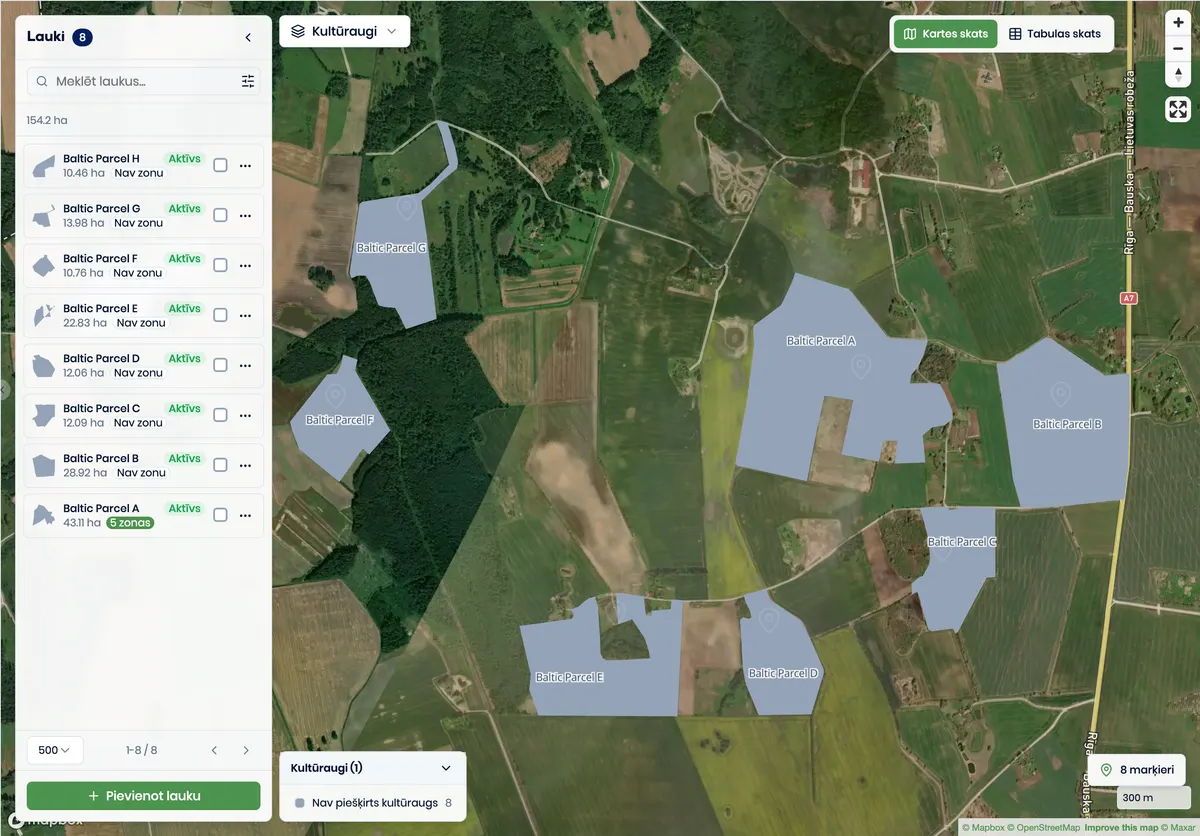This screenshot has height=836, width=1200.
Task: Open the Kultūraugi layer dropdown
Action: pyautogui.click(x=344, y=31)
